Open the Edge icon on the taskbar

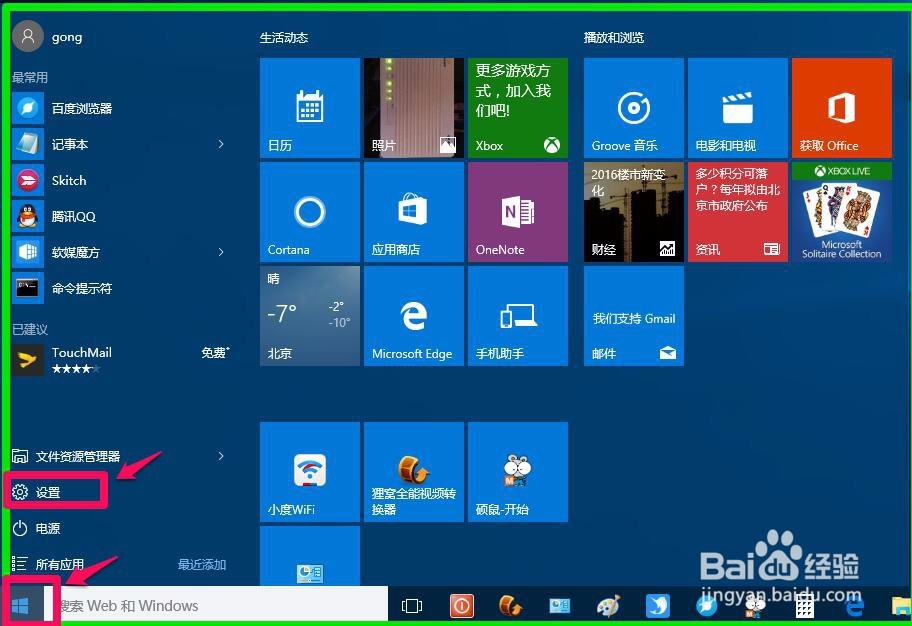coord(854,607)
